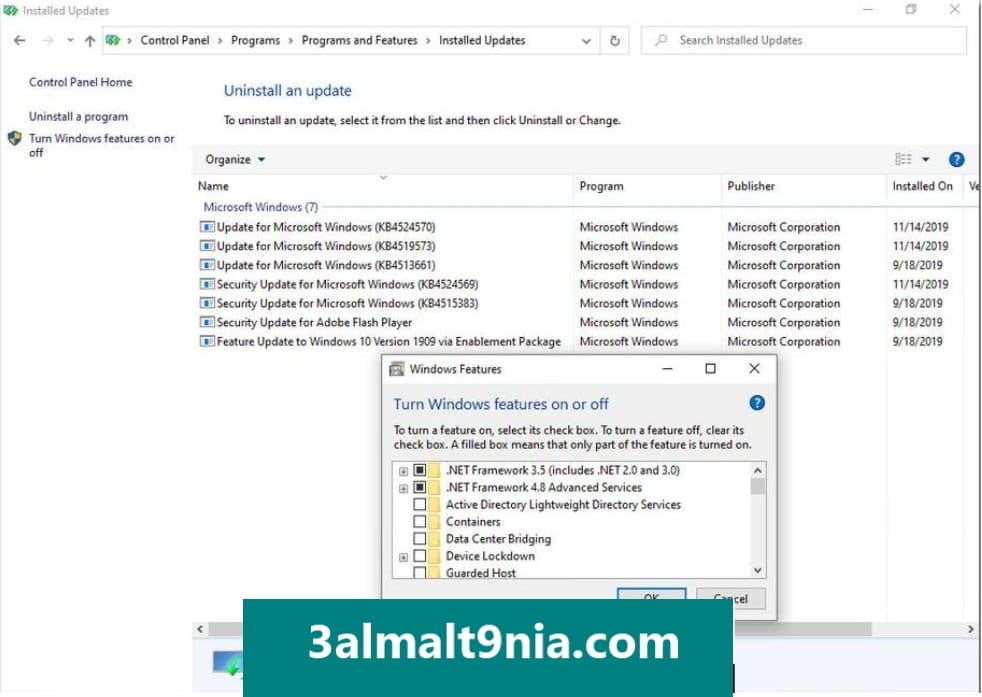
Task: Open Turn Windows features on or off
Action: click(x=101, y=145)
